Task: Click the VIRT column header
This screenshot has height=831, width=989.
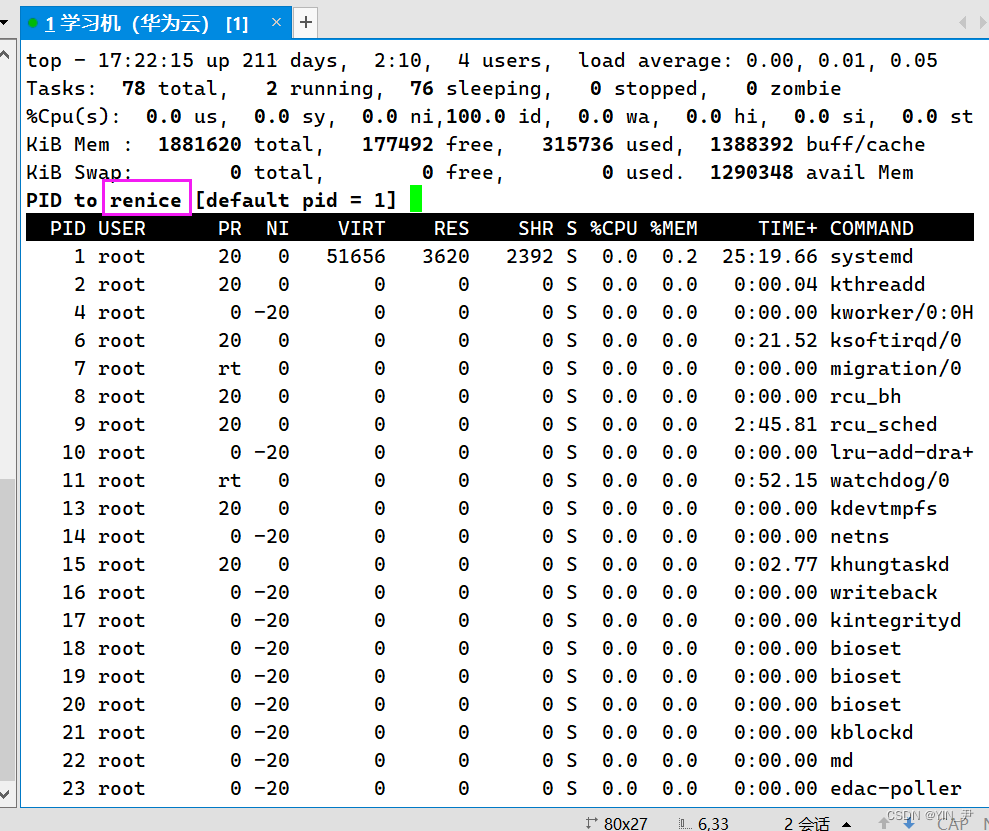Action: (361, 228)
